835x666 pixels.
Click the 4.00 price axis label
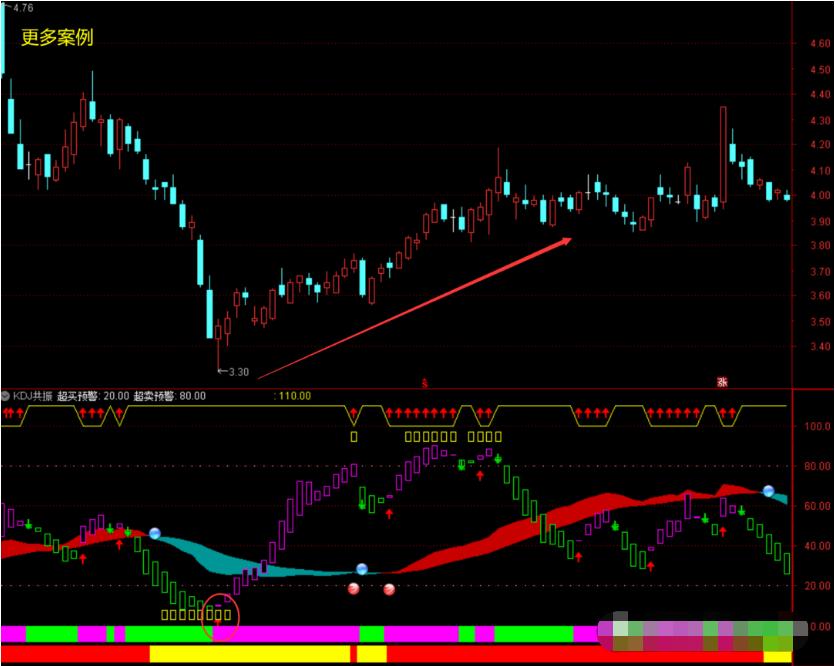tap(820, 195)
